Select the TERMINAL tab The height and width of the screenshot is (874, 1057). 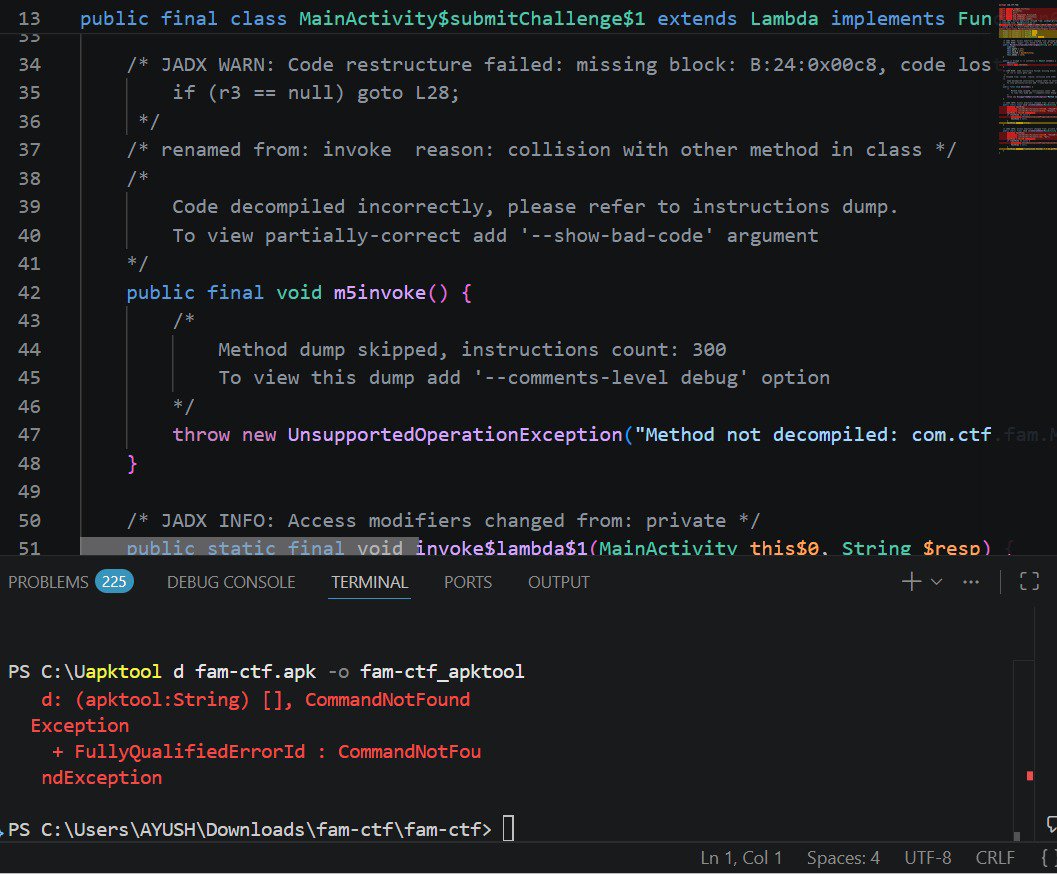[369, 582]
